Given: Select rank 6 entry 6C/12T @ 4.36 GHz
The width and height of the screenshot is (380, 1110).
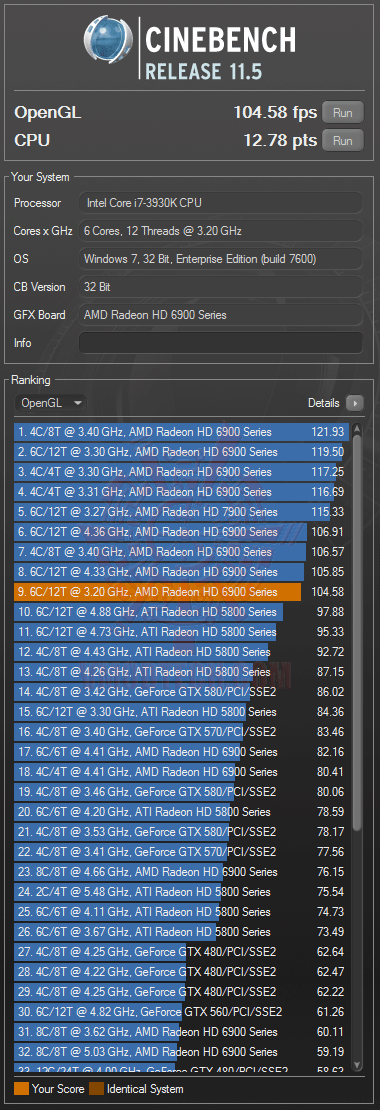Looking at the screenshot, I should click(182, 532).
